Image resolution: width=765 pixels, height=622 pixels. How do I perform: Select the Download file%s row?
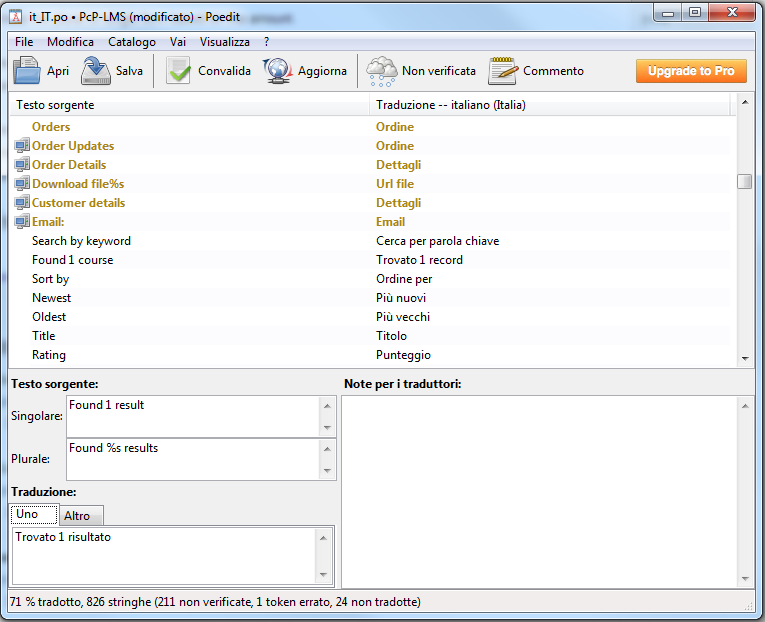372,184
